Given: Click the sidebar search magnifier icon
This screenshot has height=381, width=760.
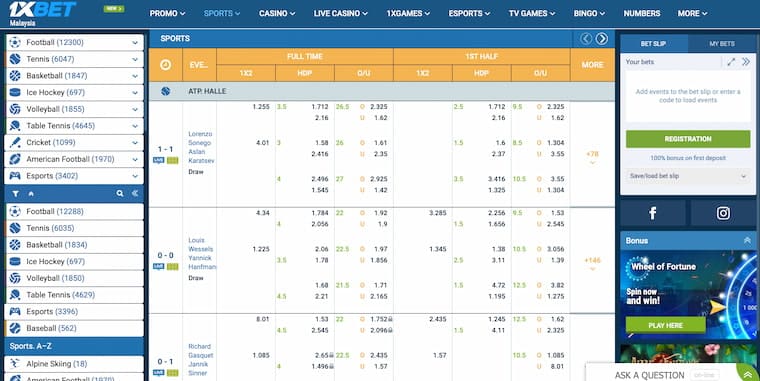Looking at the screenshot, I should tap(120, 193).
